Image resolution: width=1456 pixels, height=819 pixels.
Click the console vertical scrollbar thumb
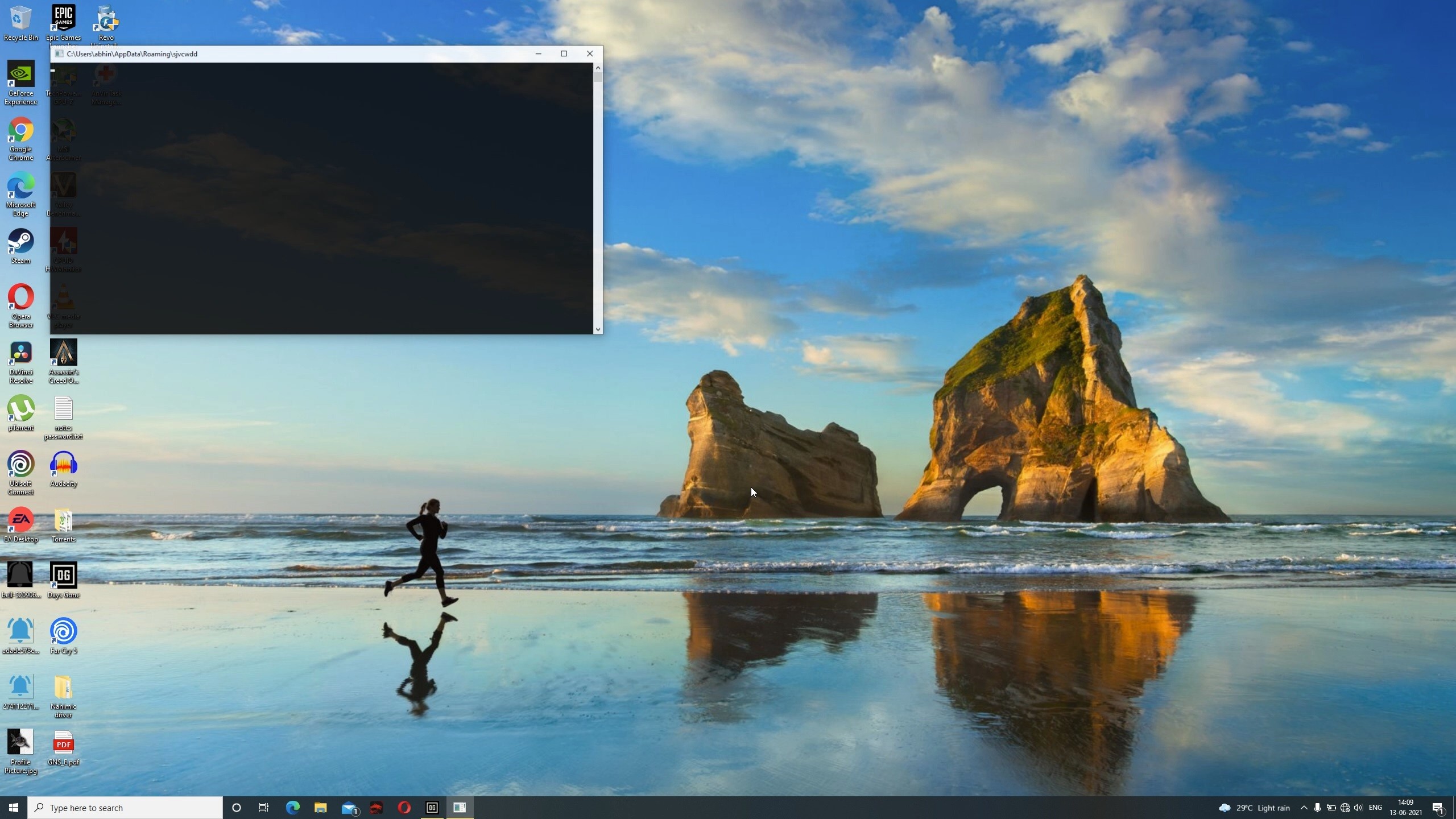(x=598, y=77)
